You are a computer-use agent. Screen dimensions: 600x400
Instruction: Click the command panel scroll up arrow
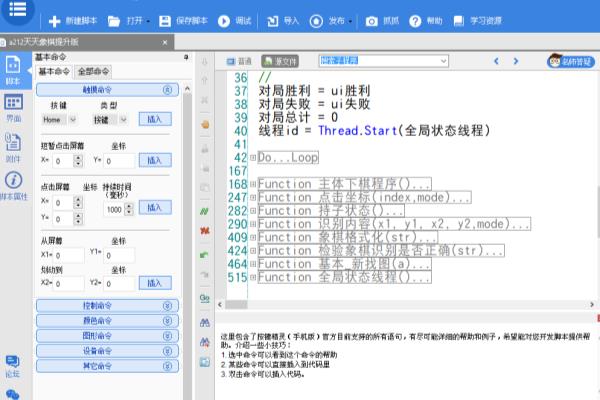(x=188, y=89)
